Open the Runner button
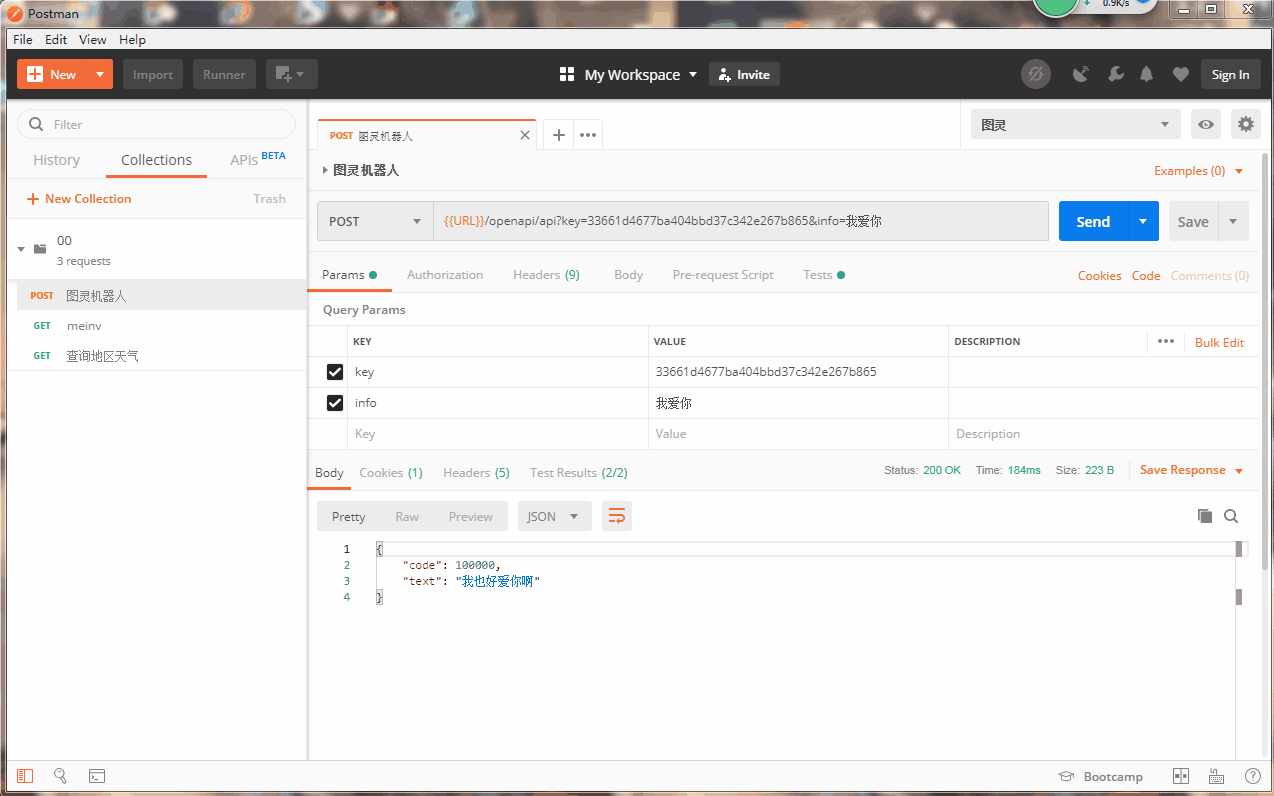Viewport: 1274px width, 796px height. 224,74
